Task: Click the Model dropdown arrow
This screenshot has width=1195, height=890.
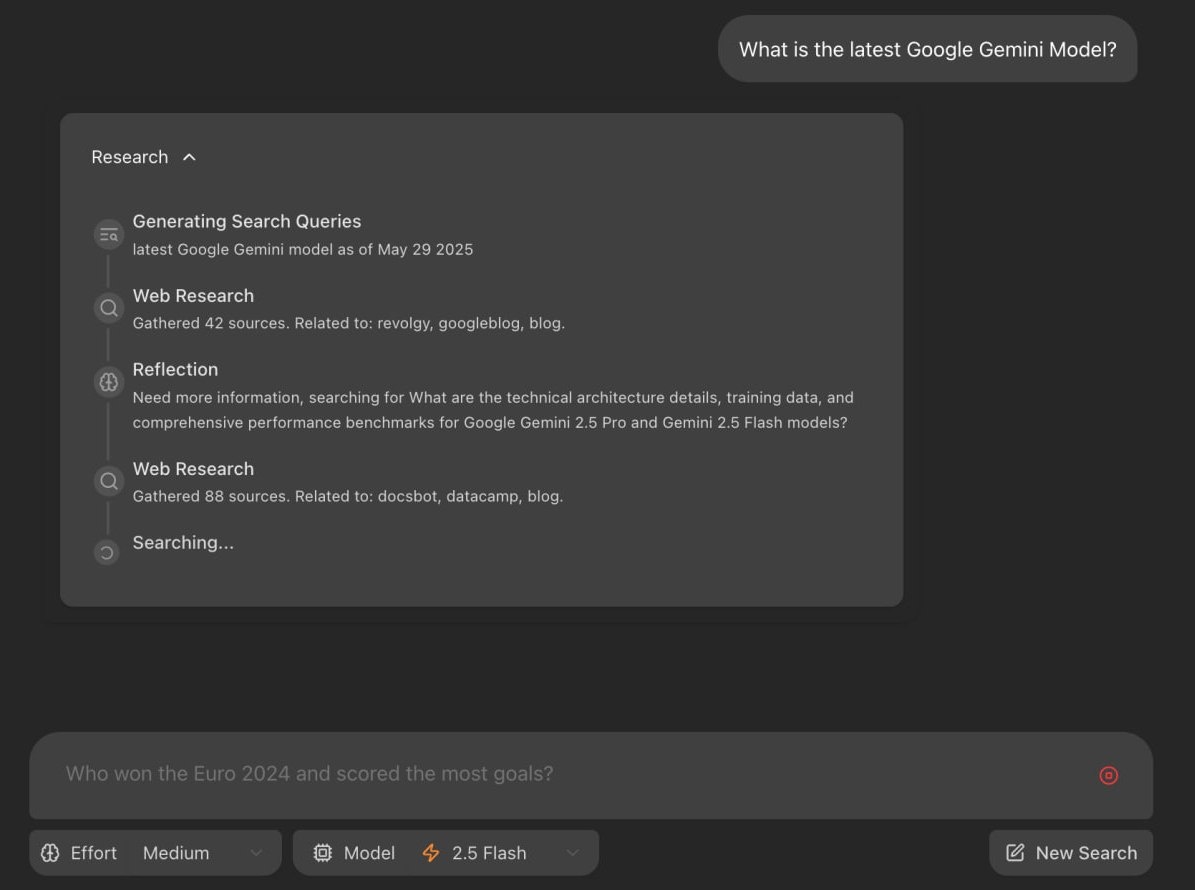Action: pos(572,853)
